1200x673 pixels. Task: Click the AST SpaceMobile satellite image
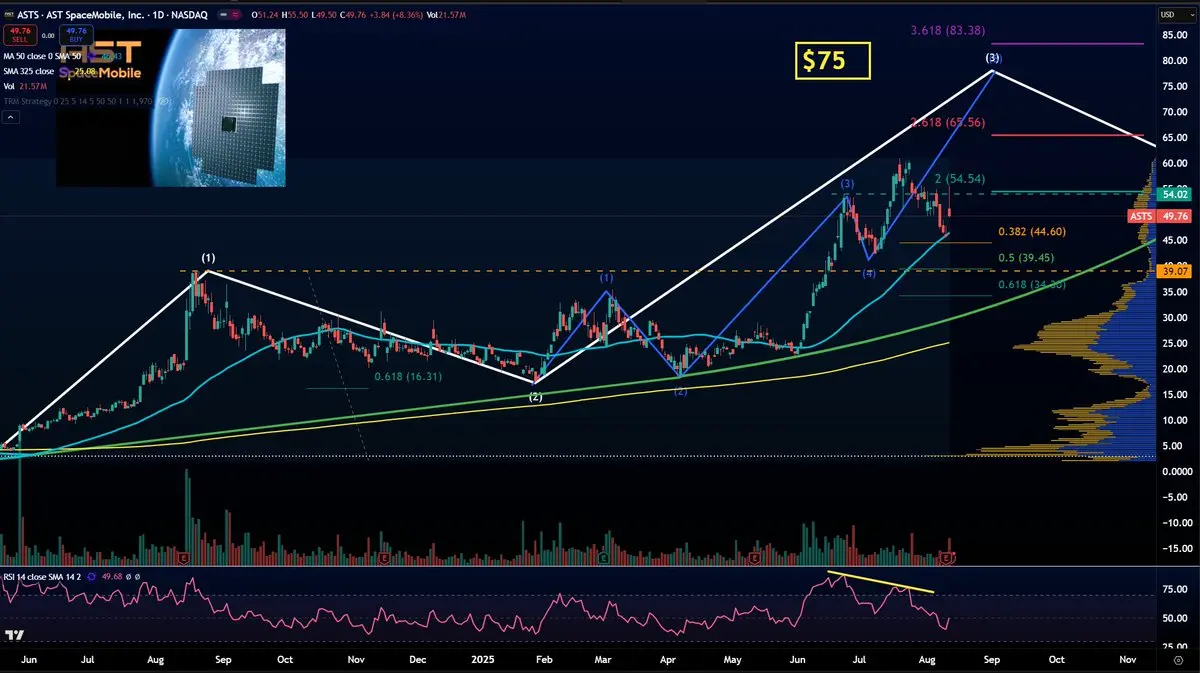[171, 107]
